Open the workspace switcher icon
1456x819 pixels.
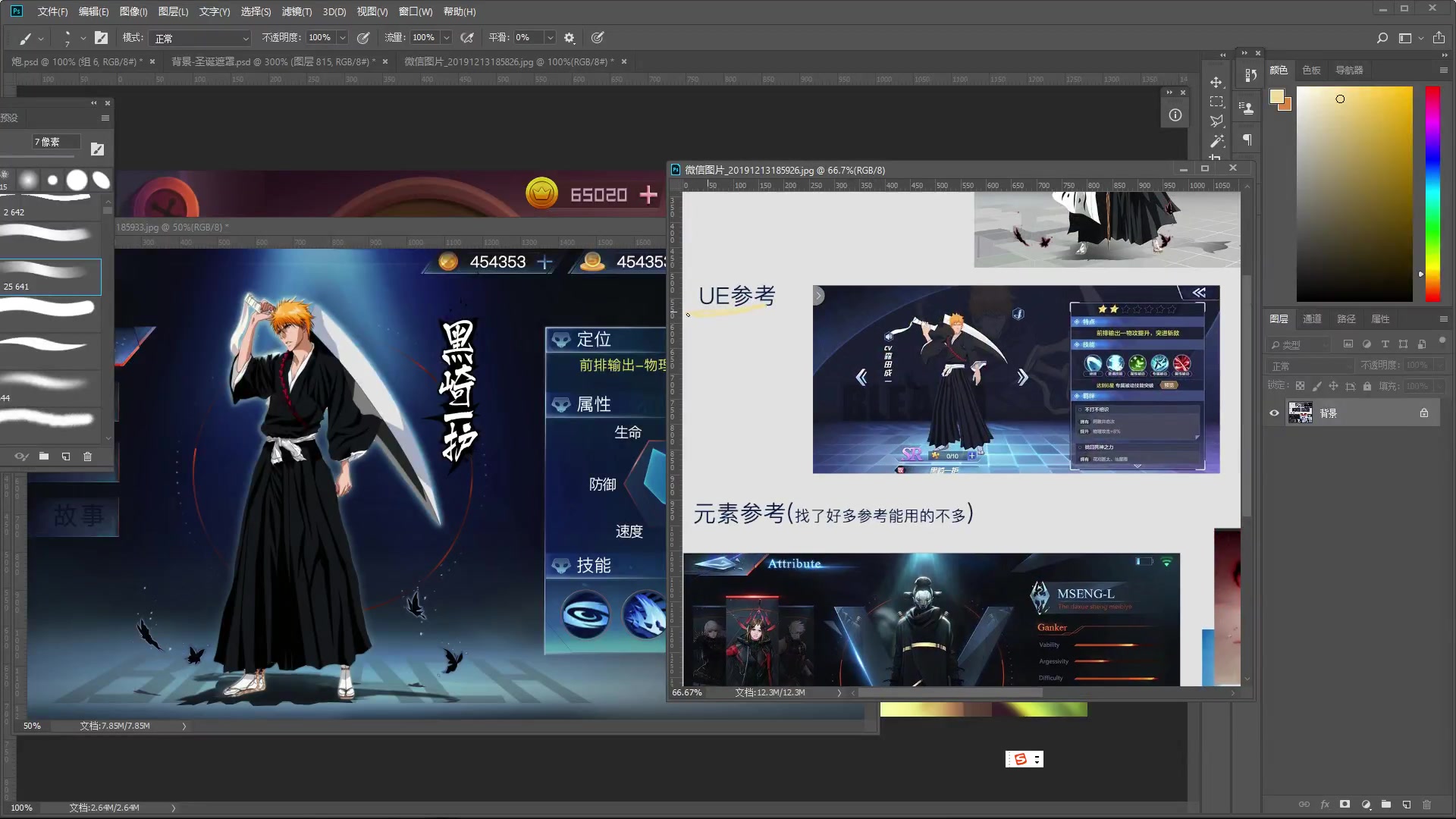click(x=1405, y=38)
